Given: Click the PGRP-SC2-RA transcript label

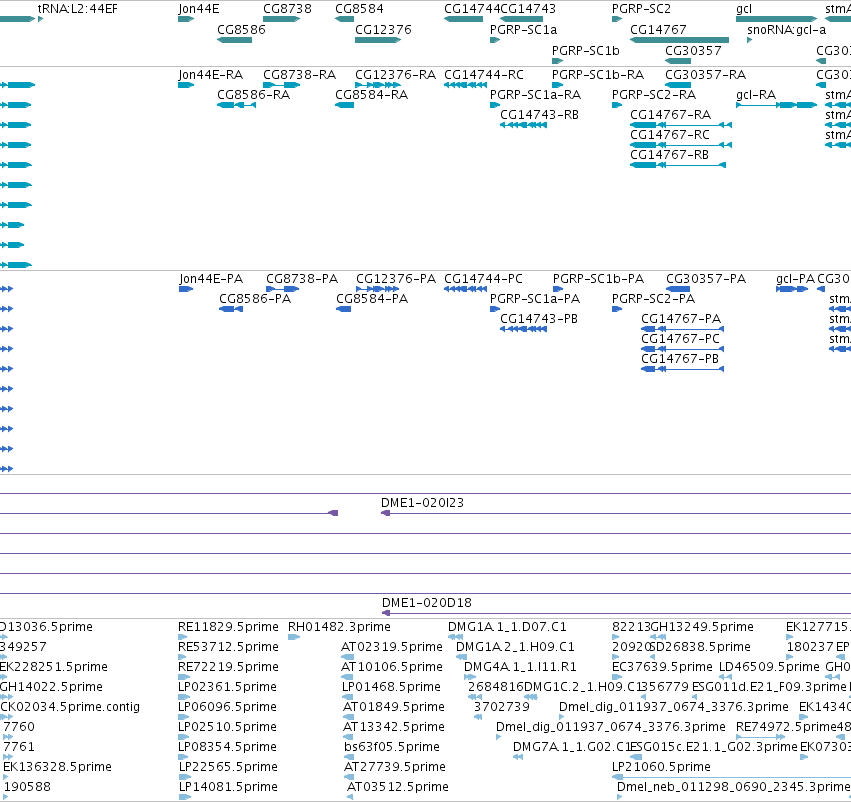Looking at the screenshot, I should pos(653,94).
